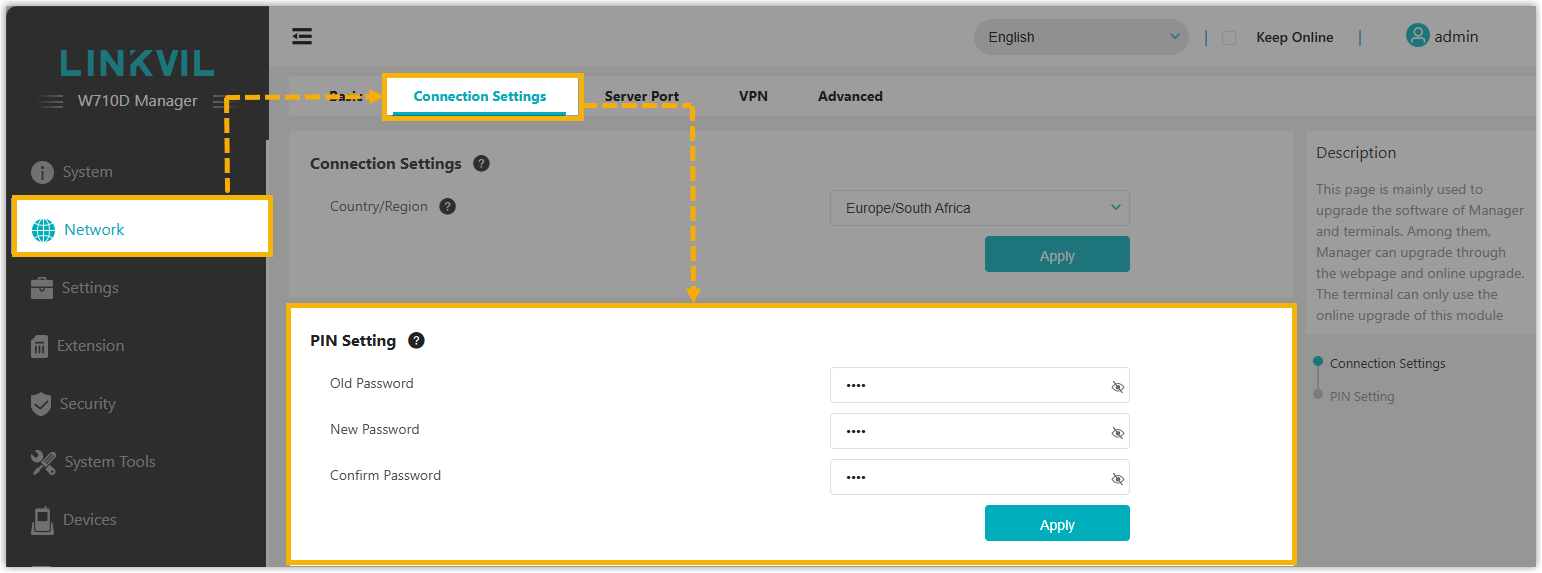Click the Security shield icon
The image size is (1542, 573).
[x=41, y=404]
